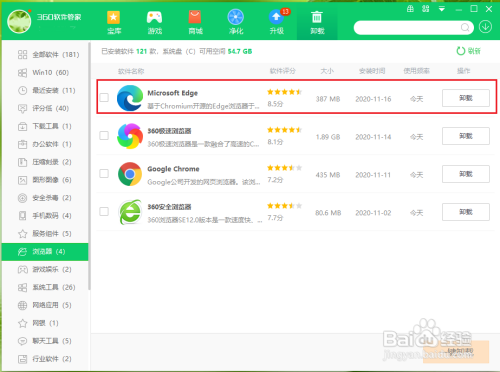500x372 pixels.
Task: Tick the Google Chrome checkbox
Action: coord(104,173)
